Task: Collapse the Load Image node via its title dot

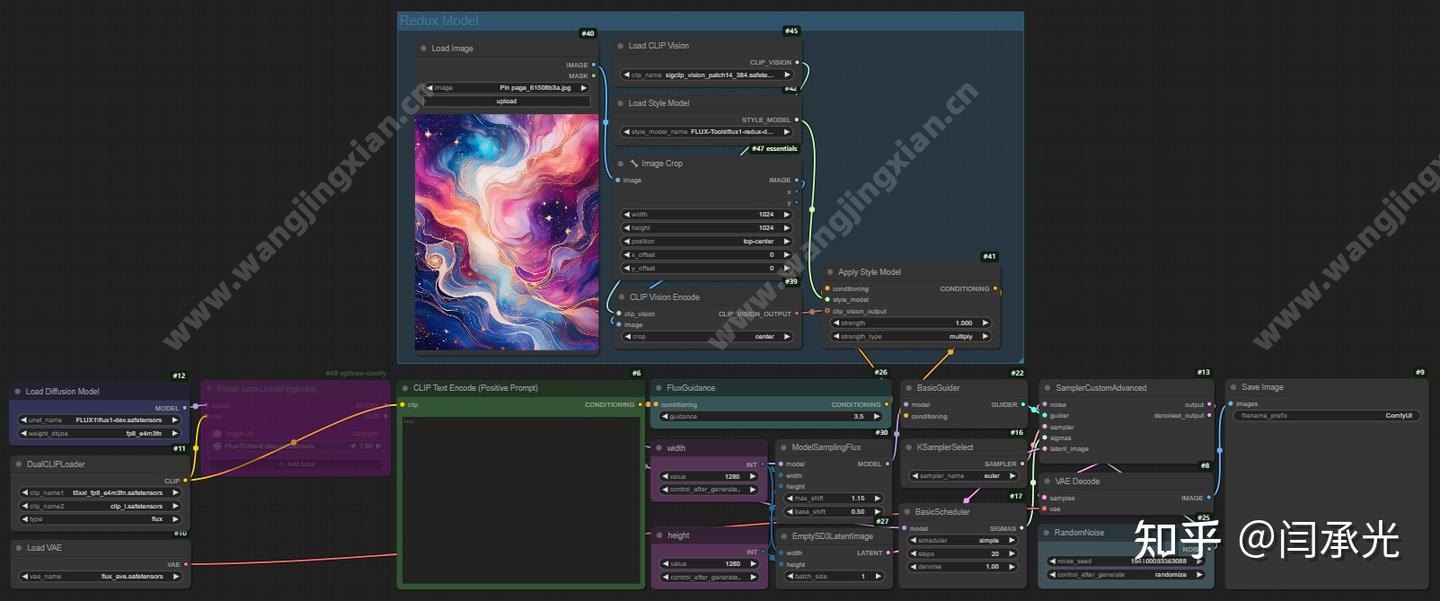Action: [x=424, y=48]
